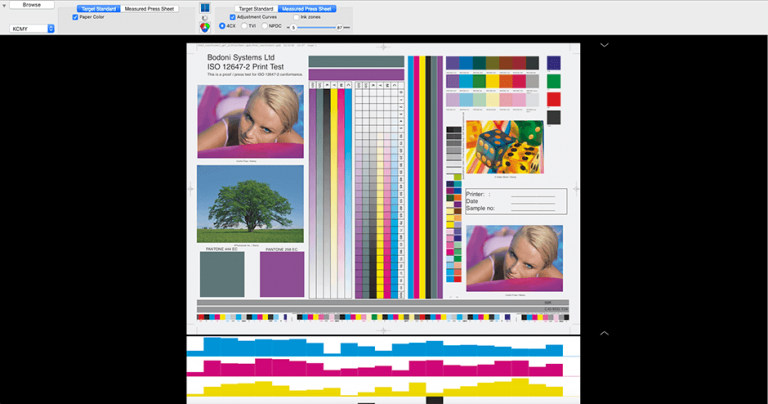
Task: Switch to left Measured Press Sheet tab
Action: pos(145,8)
